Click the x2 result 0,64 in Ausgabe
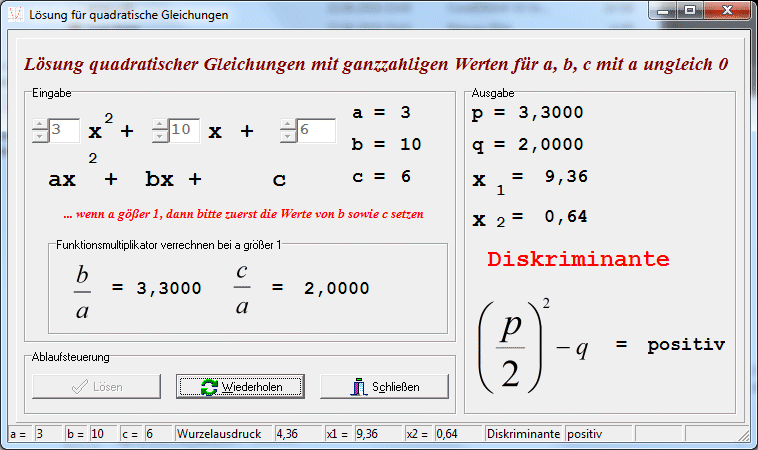758x450 pixels. [x=566, y=217]
